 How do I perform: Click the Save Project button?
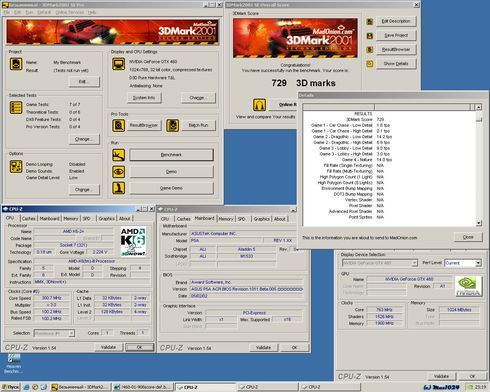396,35
